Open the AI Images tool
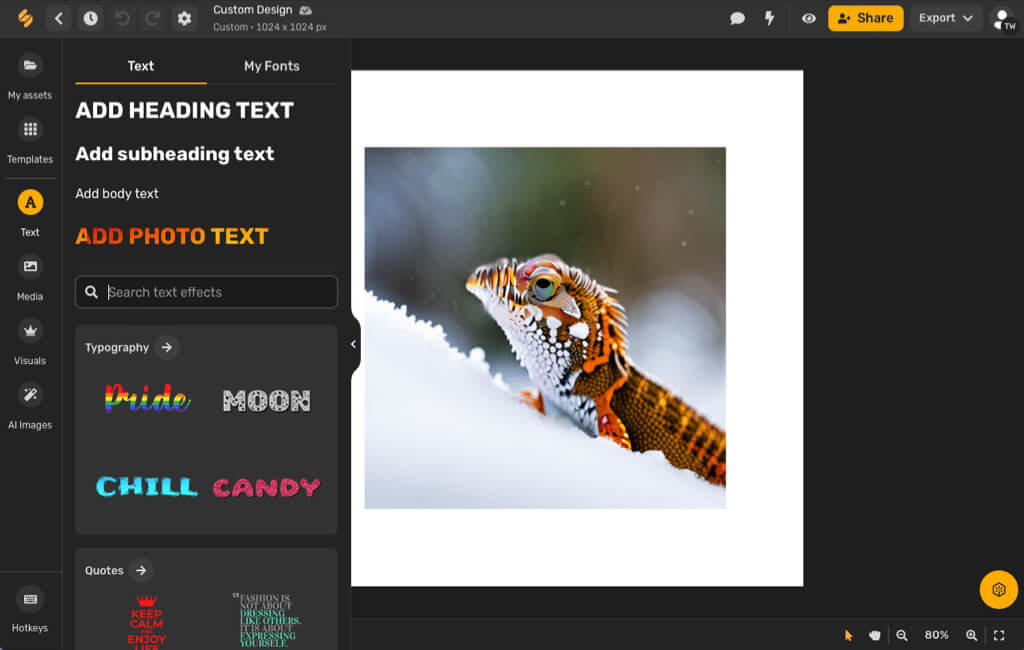This screenshot has width=1024, height=650. pyautogui.click(x=30, y=395)
